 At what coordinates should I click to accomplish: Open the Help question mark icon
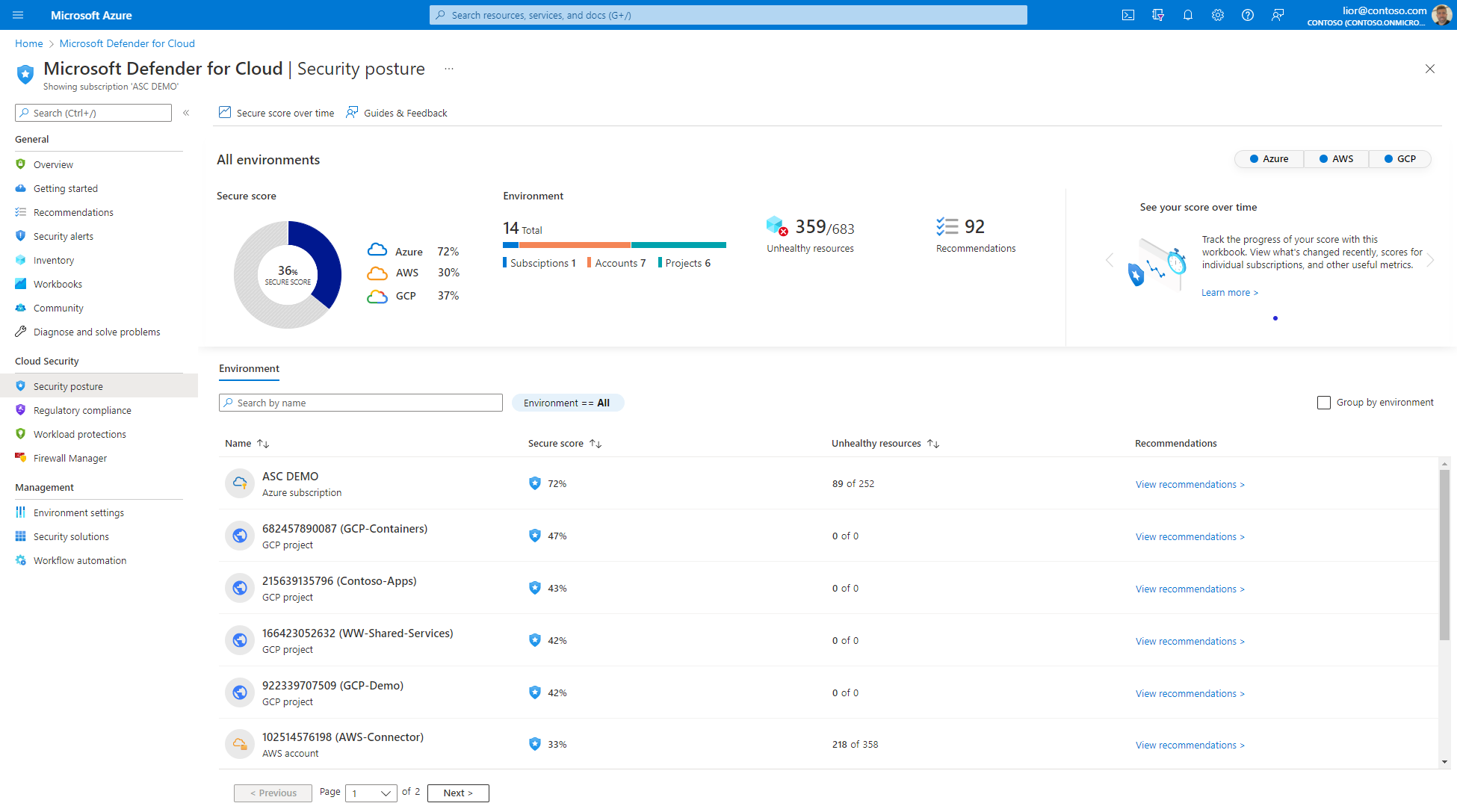(x=1248, y=15)
